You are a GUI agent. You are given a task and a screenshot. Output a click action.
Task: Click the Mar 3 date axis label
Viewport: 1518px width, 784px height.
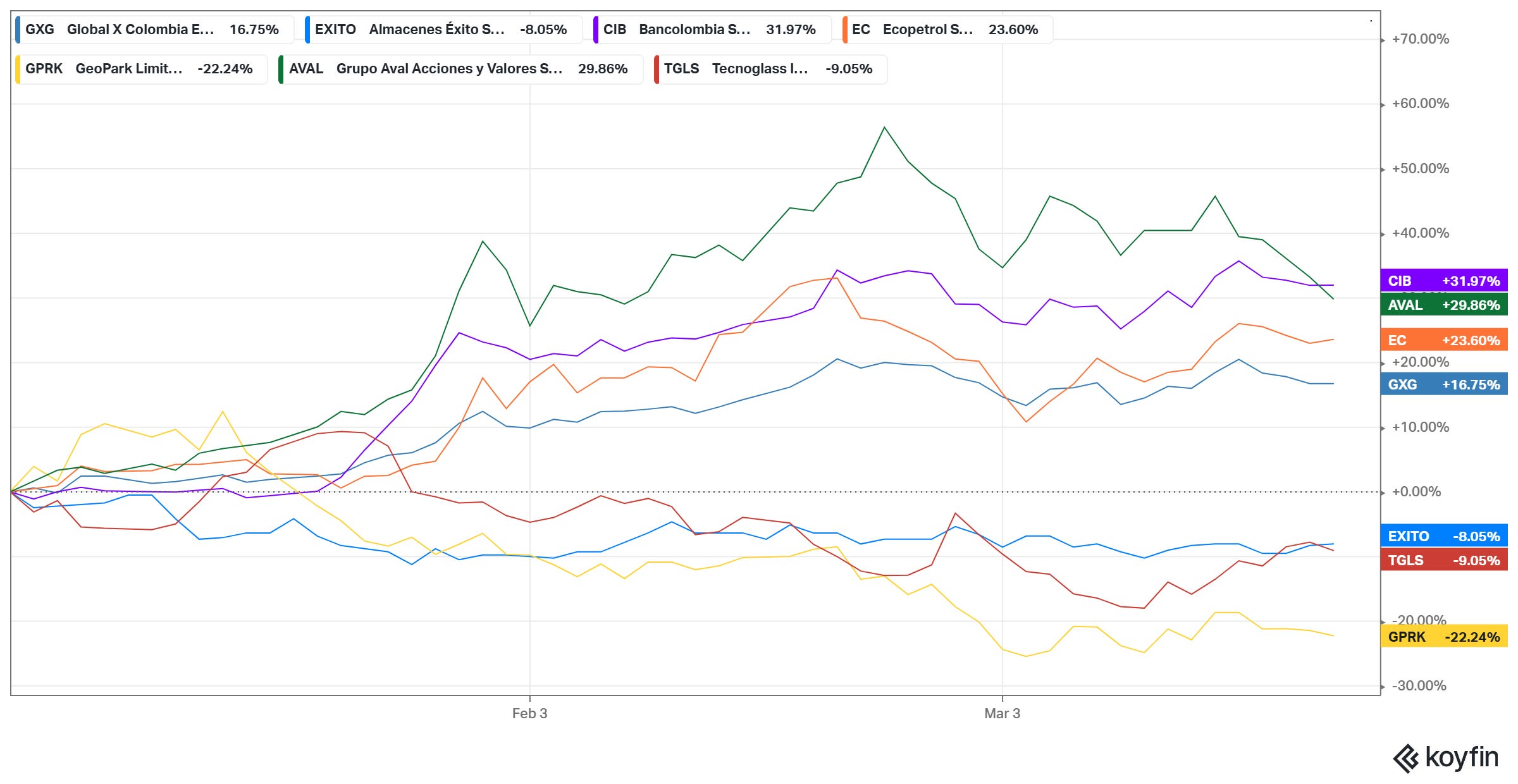point(1002,713)
